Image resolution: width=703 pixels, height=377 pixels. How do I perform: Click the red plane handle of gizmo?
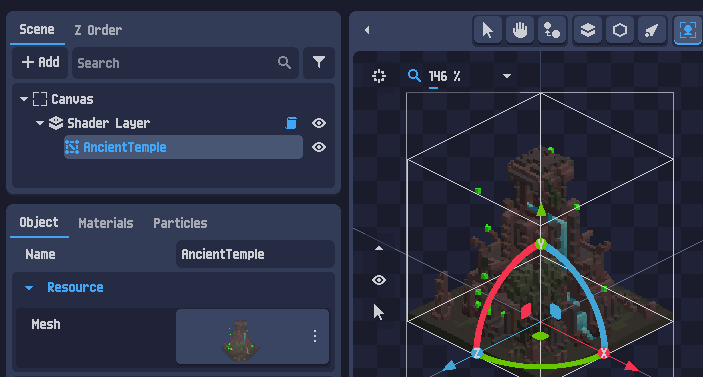click(526, 311)
